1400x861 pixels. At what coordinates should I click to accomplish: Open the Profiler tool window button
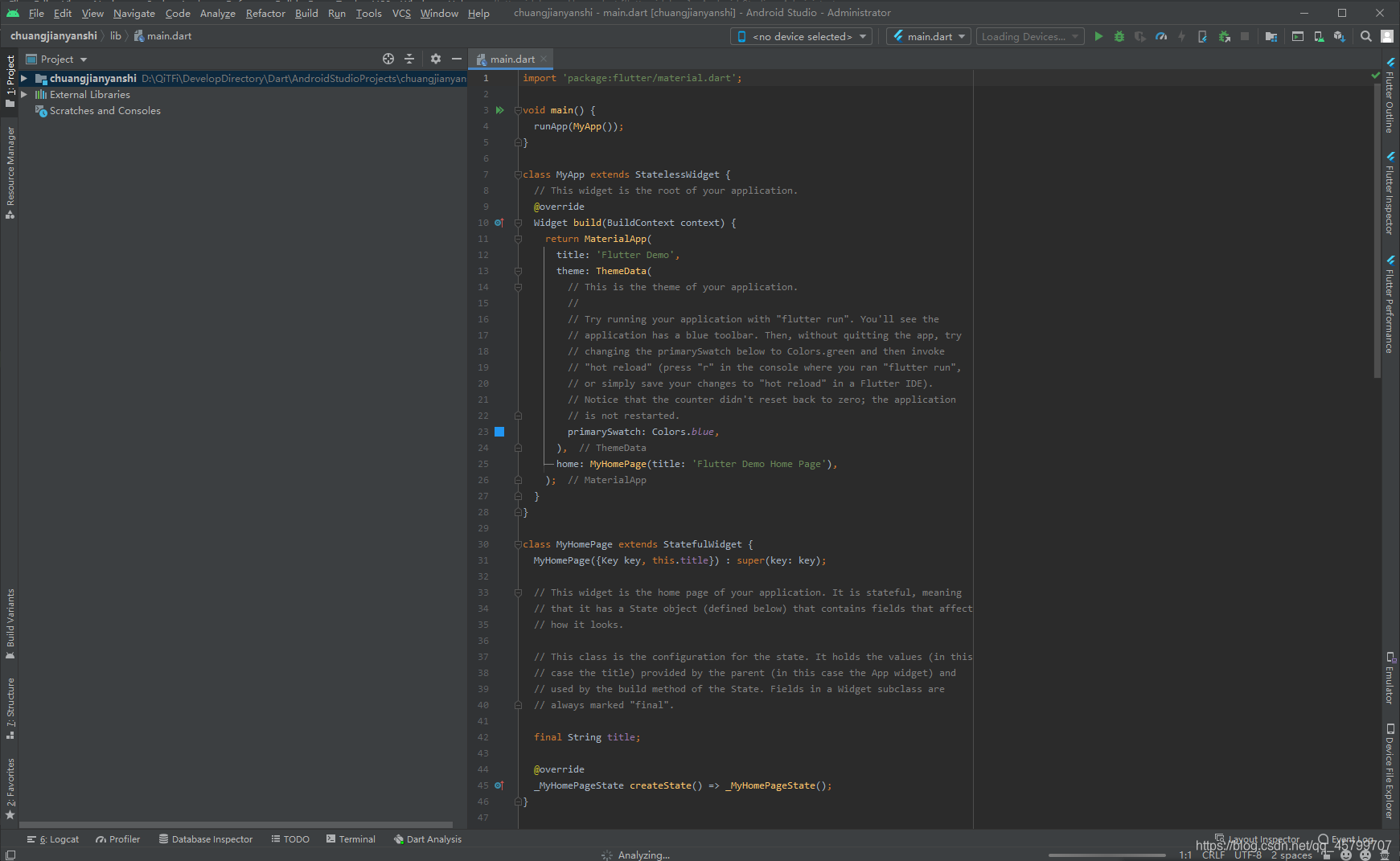(117, 839)
